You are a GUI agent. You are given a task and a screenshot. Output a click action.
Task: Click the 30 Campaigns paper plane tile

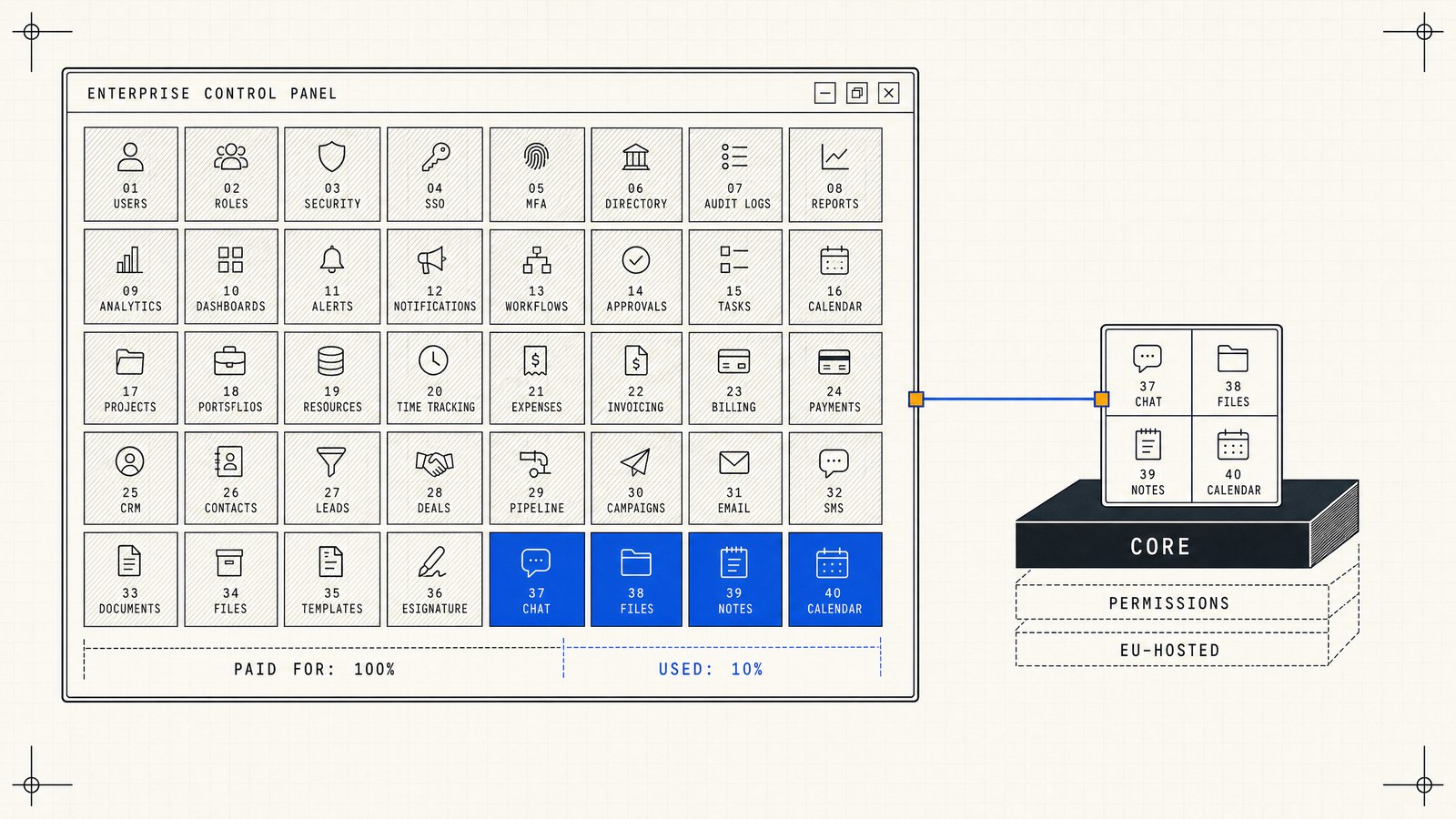click(x=636, y=479)
